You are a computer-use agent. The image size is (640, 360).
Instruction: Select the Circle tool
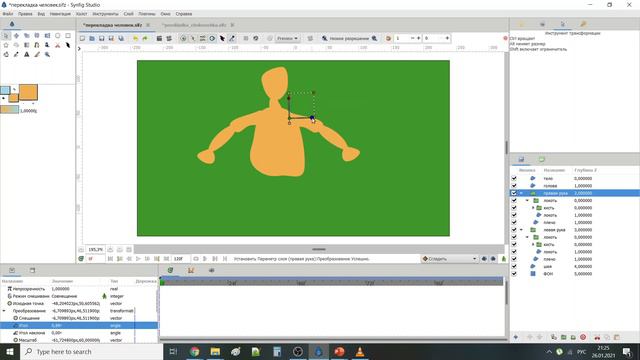58,36
